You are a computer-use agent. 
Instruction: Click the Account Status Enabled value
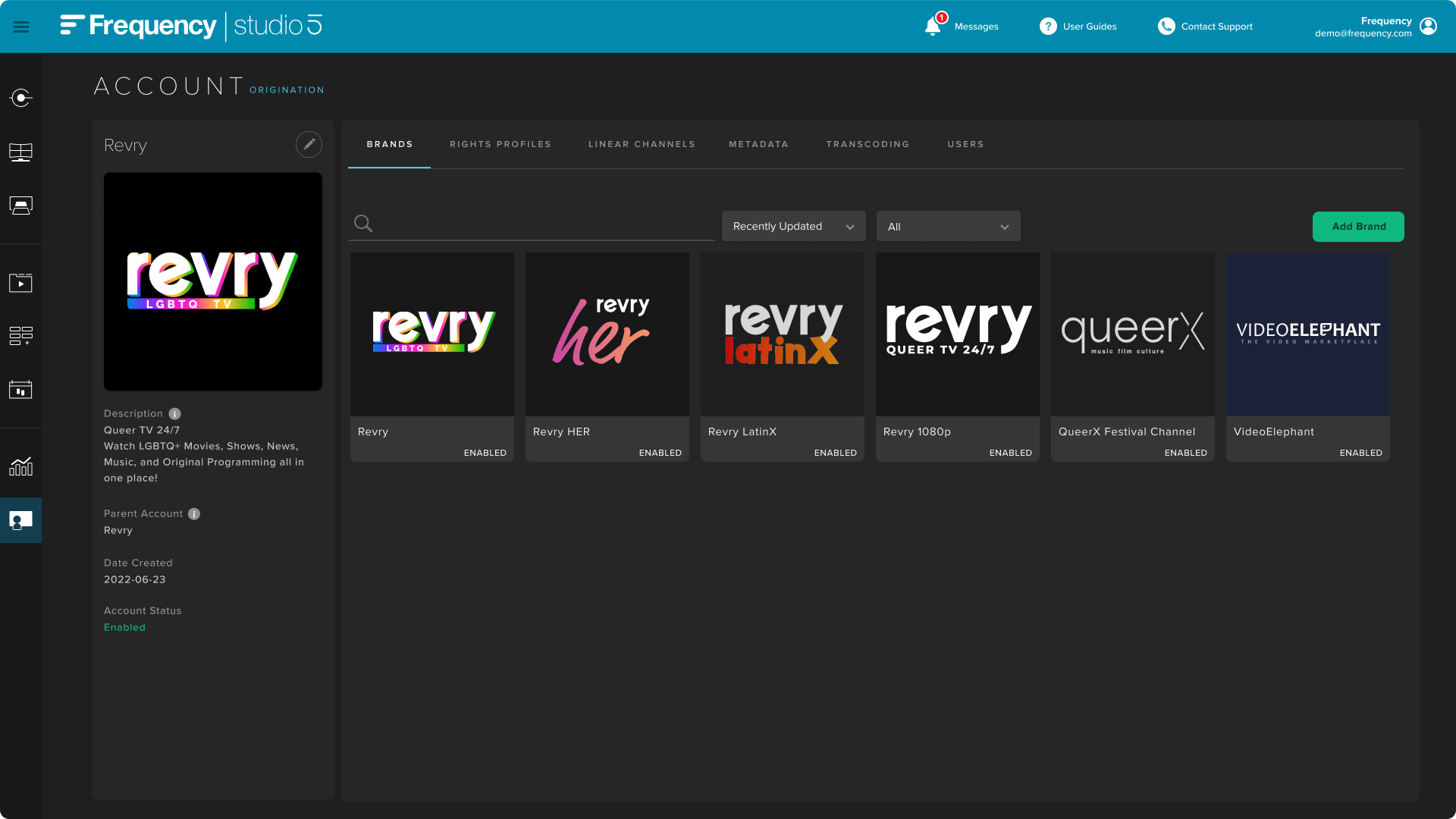124,627
